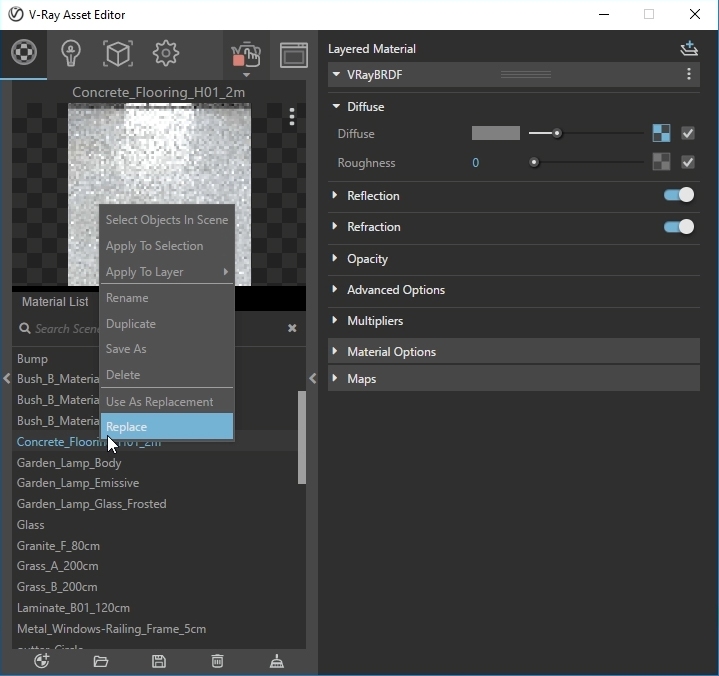This screenshot has height=676, width=719.
Task: Click the render teapot icon
Action: tap(245, 54)
